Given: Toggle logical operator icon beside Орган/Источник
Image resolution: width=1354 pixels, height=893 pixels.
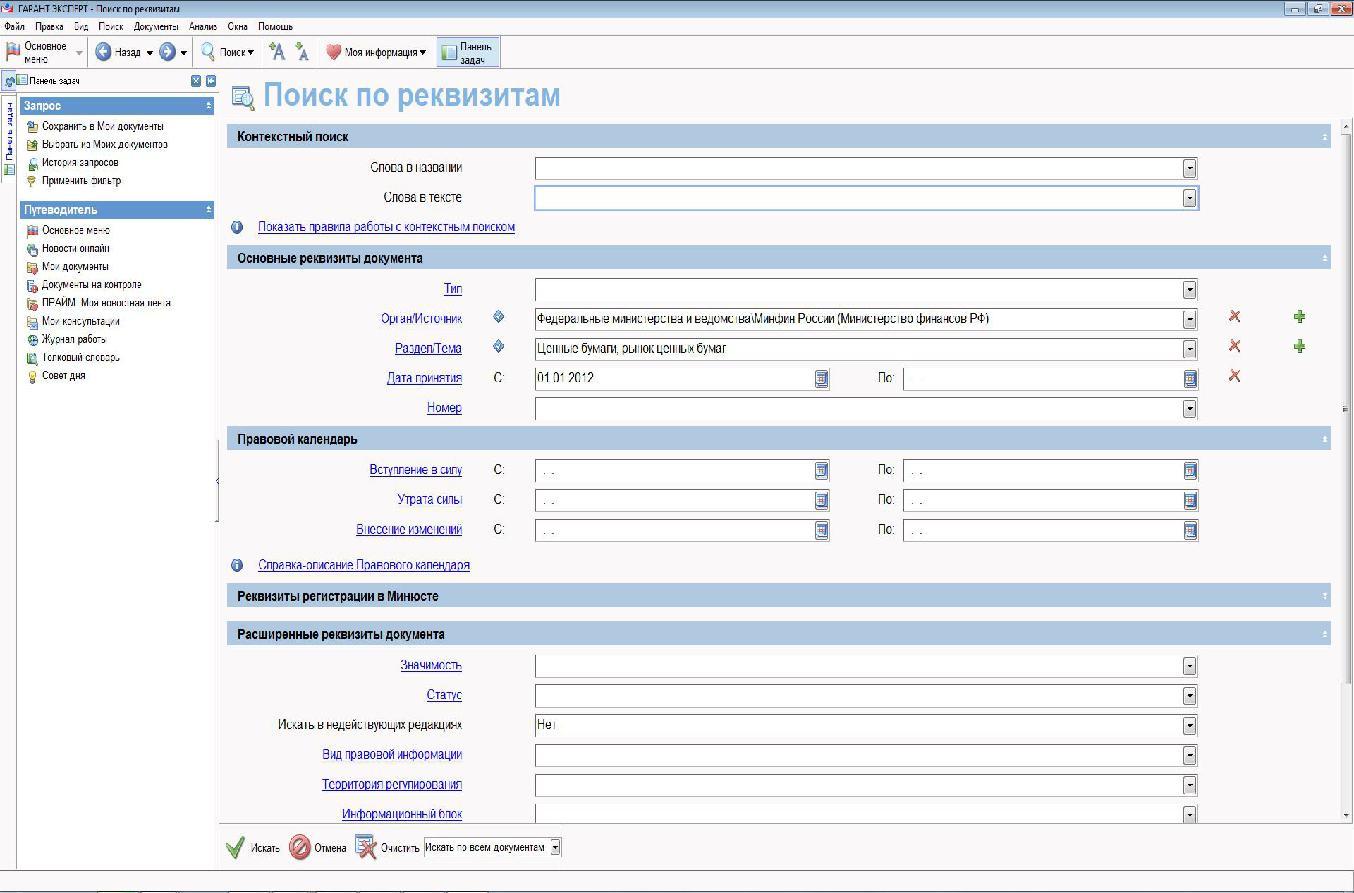Looking at the screenshot, I should (x=499, y=317).
